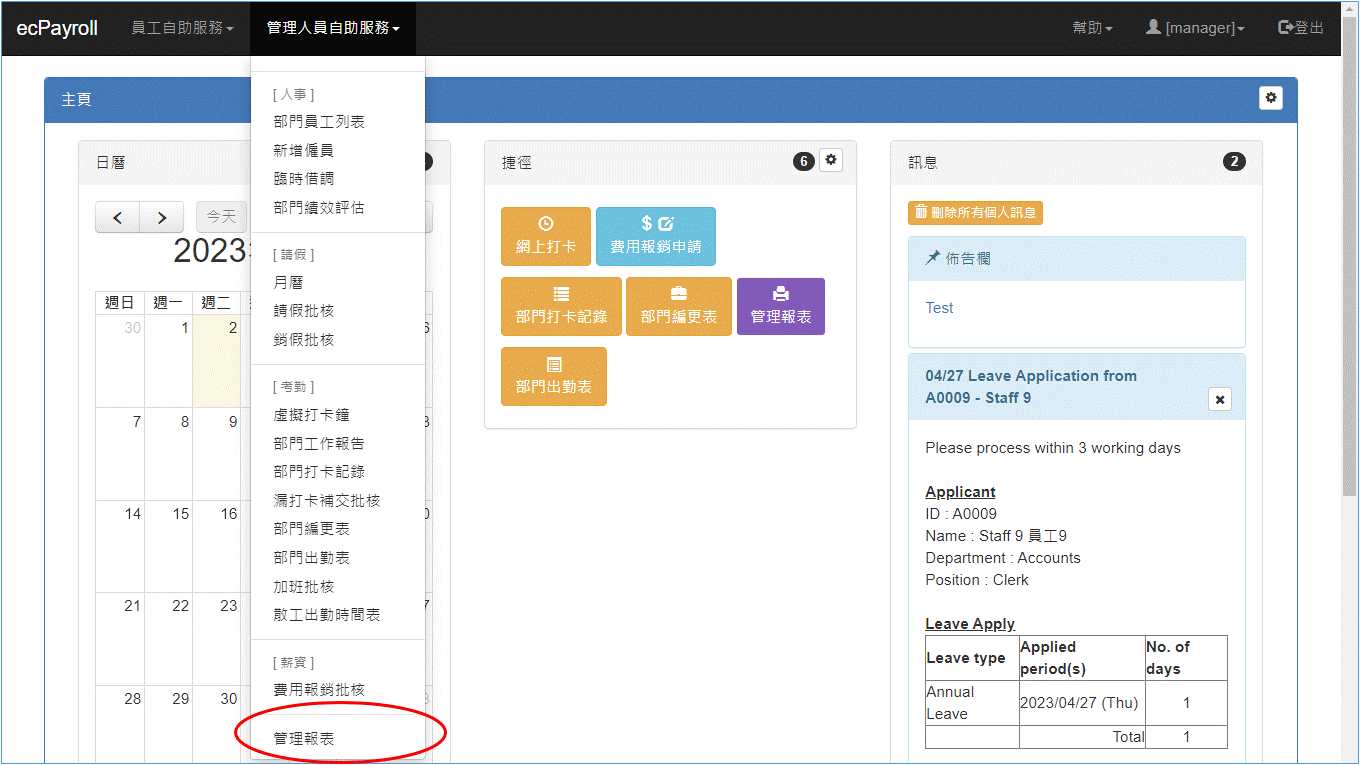
Task: Select calendar day 29
Action: (x=168, y=724)
